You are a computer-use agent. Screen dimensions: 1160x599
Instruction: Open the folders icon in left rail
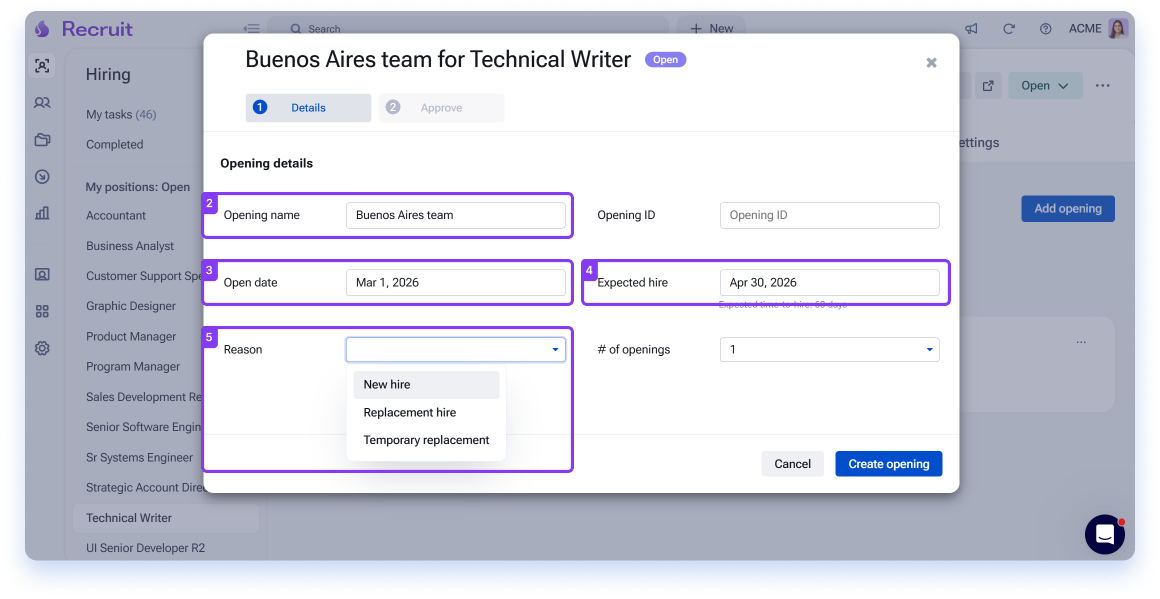coord(42,140)
